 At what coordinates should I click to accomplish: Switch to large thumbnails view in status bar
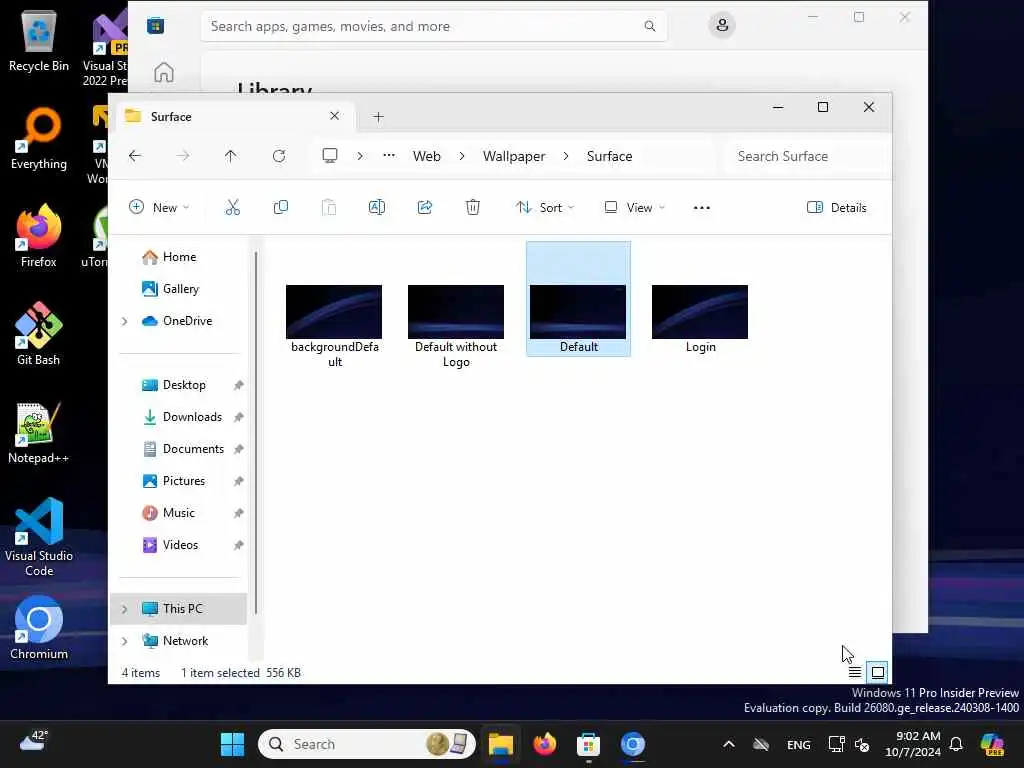pos(878,672)
